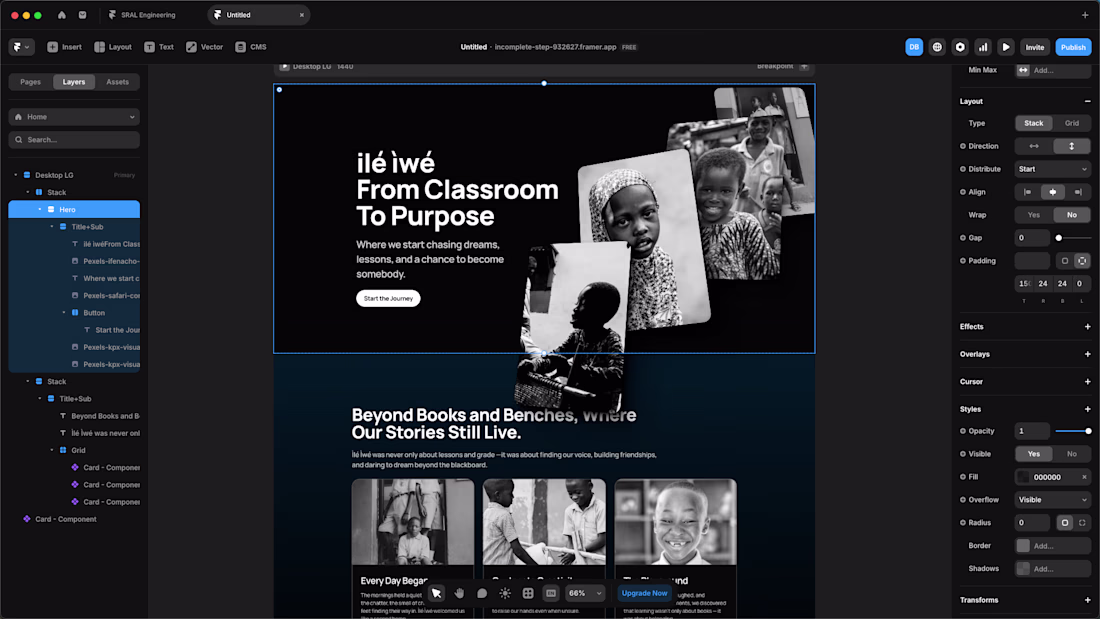Select the hand pan tool
1100x619 pixels.
(x=459, y=593)
